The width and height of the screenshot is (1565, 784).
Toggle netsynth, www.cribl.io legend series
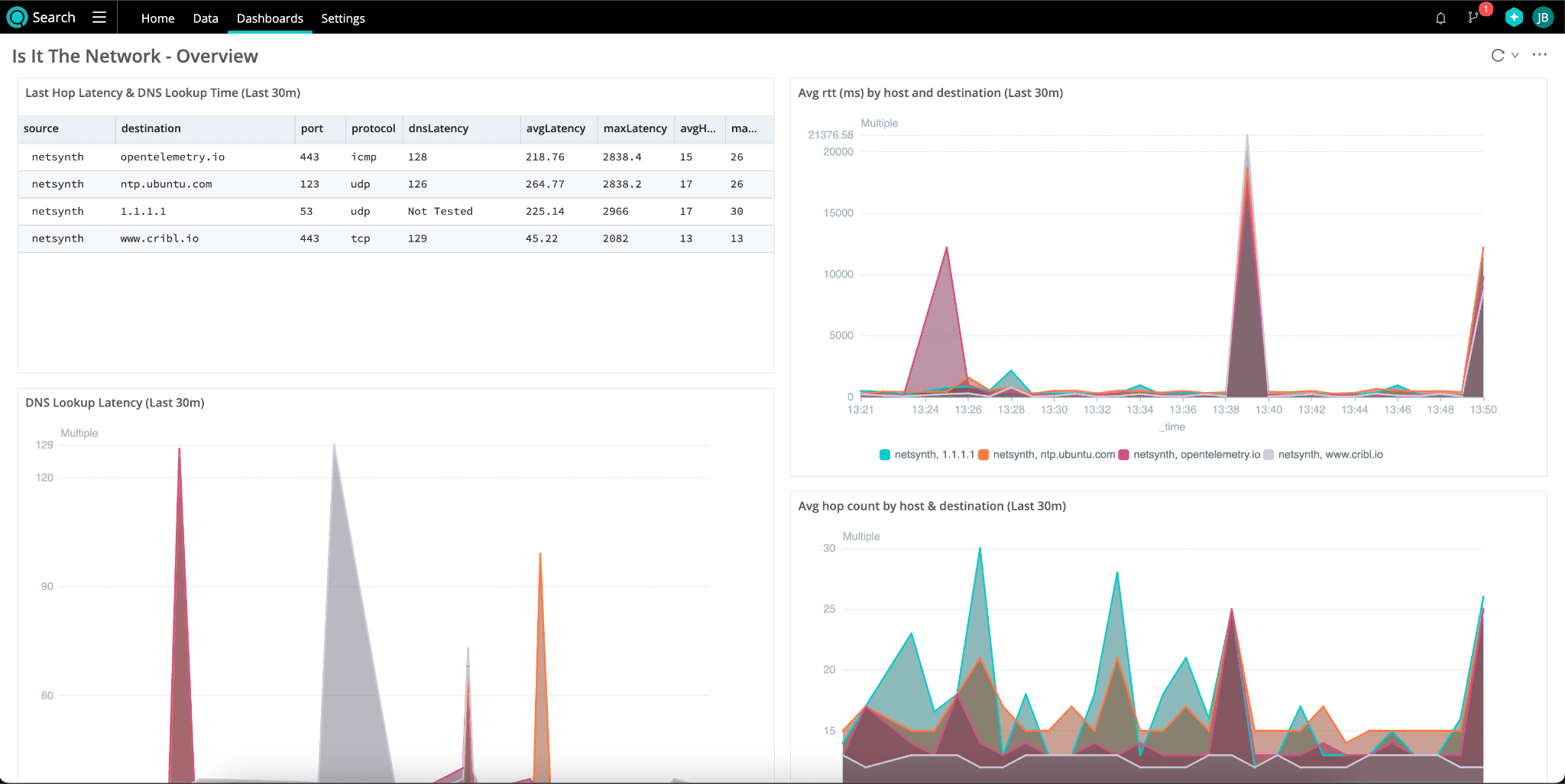point(1330,455)
